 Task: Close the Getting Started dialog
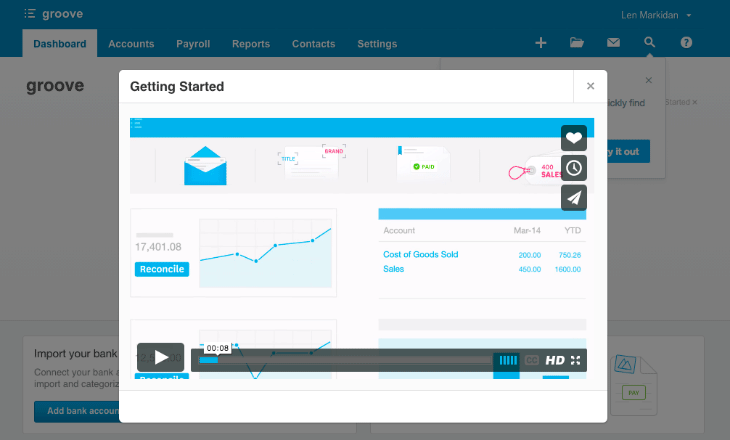point(590,87)
